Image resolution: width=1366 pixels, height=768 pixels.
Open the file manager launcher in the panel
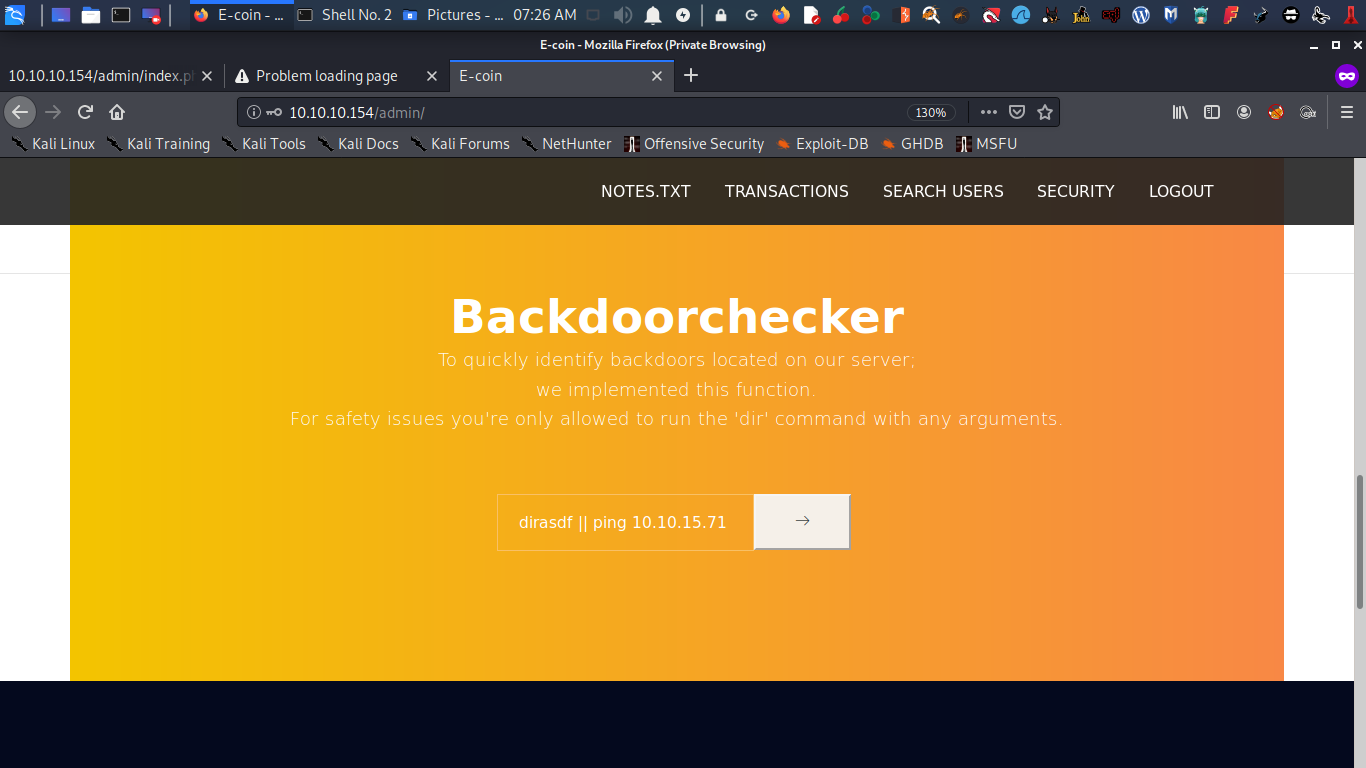91,15
